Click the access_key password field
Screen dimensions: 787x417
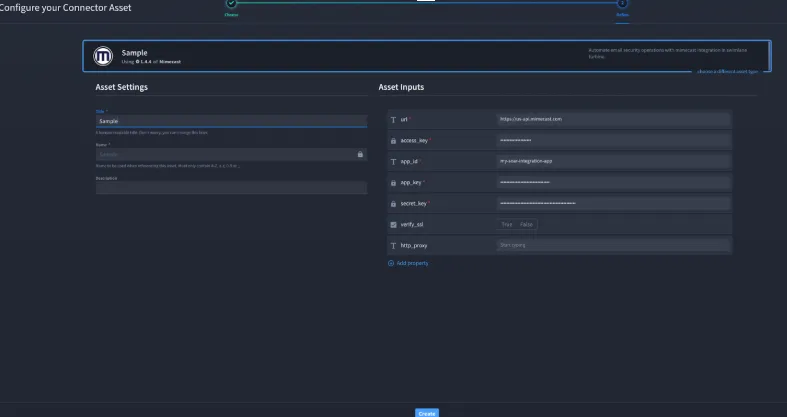612,141
